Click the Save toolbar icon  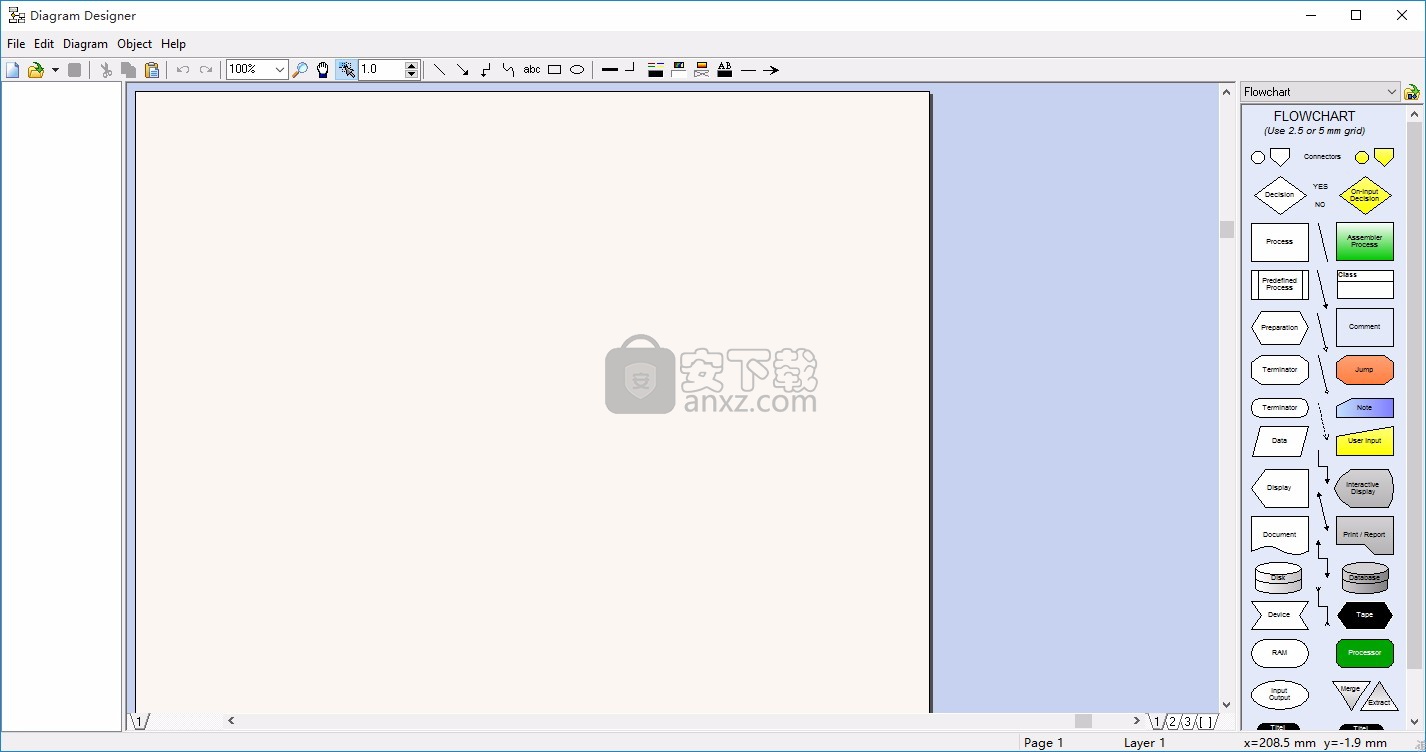[x=74, y=70]
